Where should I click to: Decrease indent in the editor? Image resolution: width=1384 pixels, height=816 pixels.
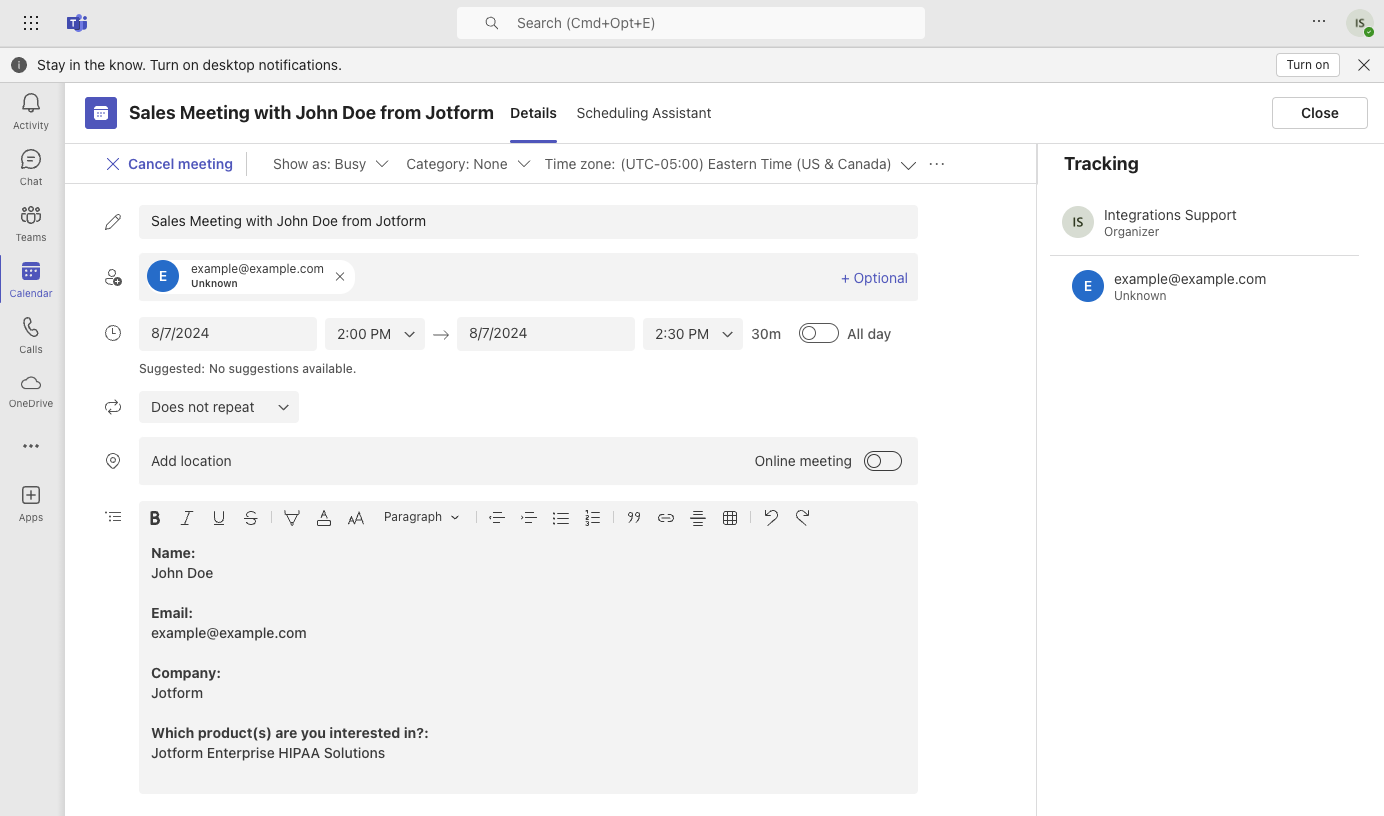pos(496,518)
